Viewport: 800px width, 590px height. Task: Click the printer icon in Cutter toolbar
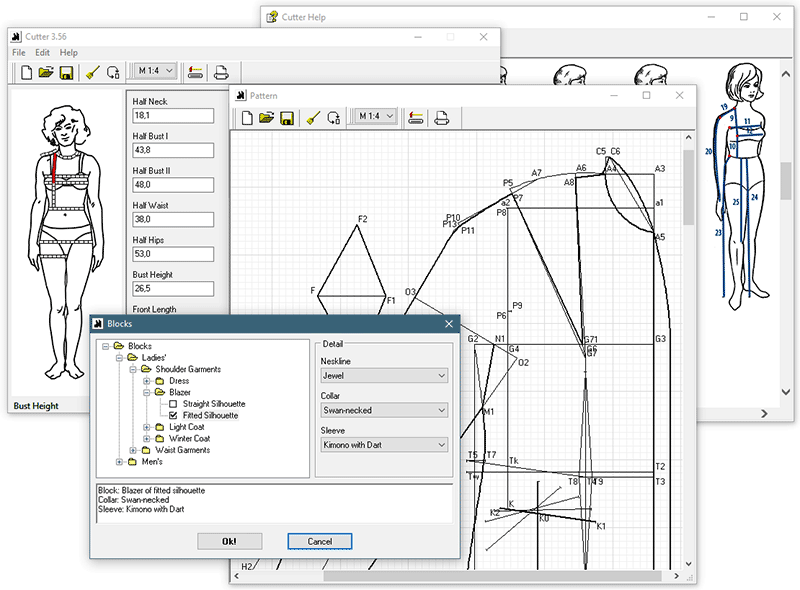click(x=220, y=72)
